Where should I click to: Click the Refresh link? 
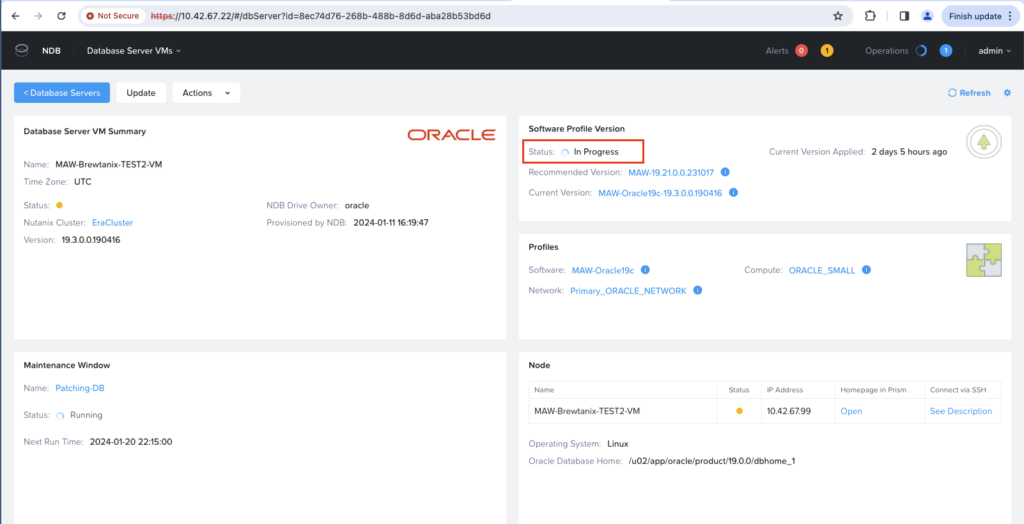click(x=969, y=93)
